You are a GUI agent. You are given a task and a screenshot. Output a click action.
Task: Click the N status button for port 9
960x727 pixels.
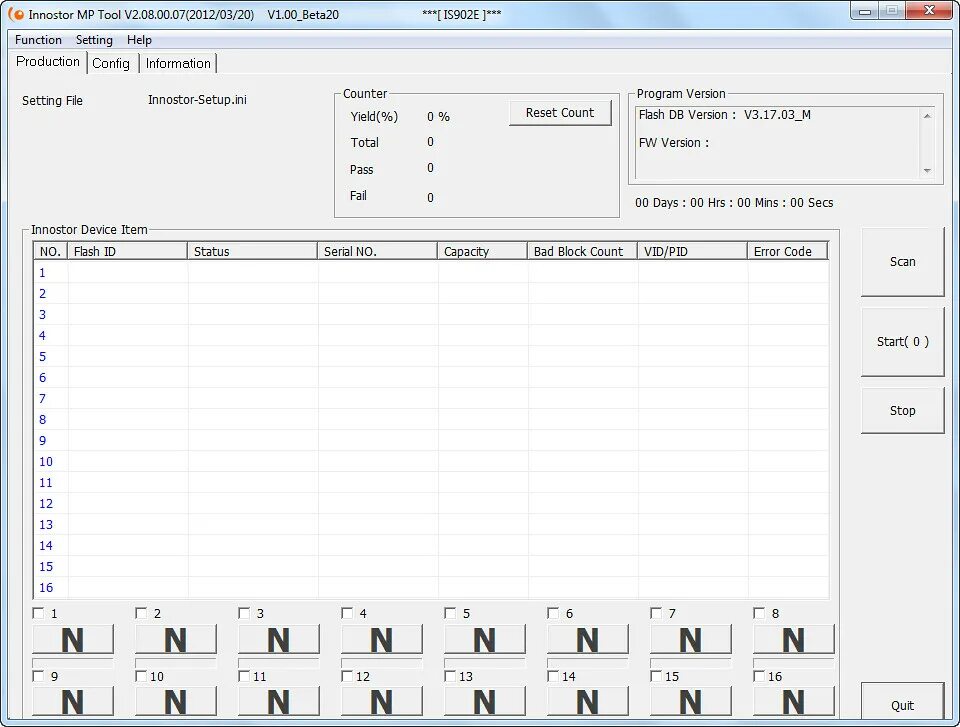click(73, 702)
